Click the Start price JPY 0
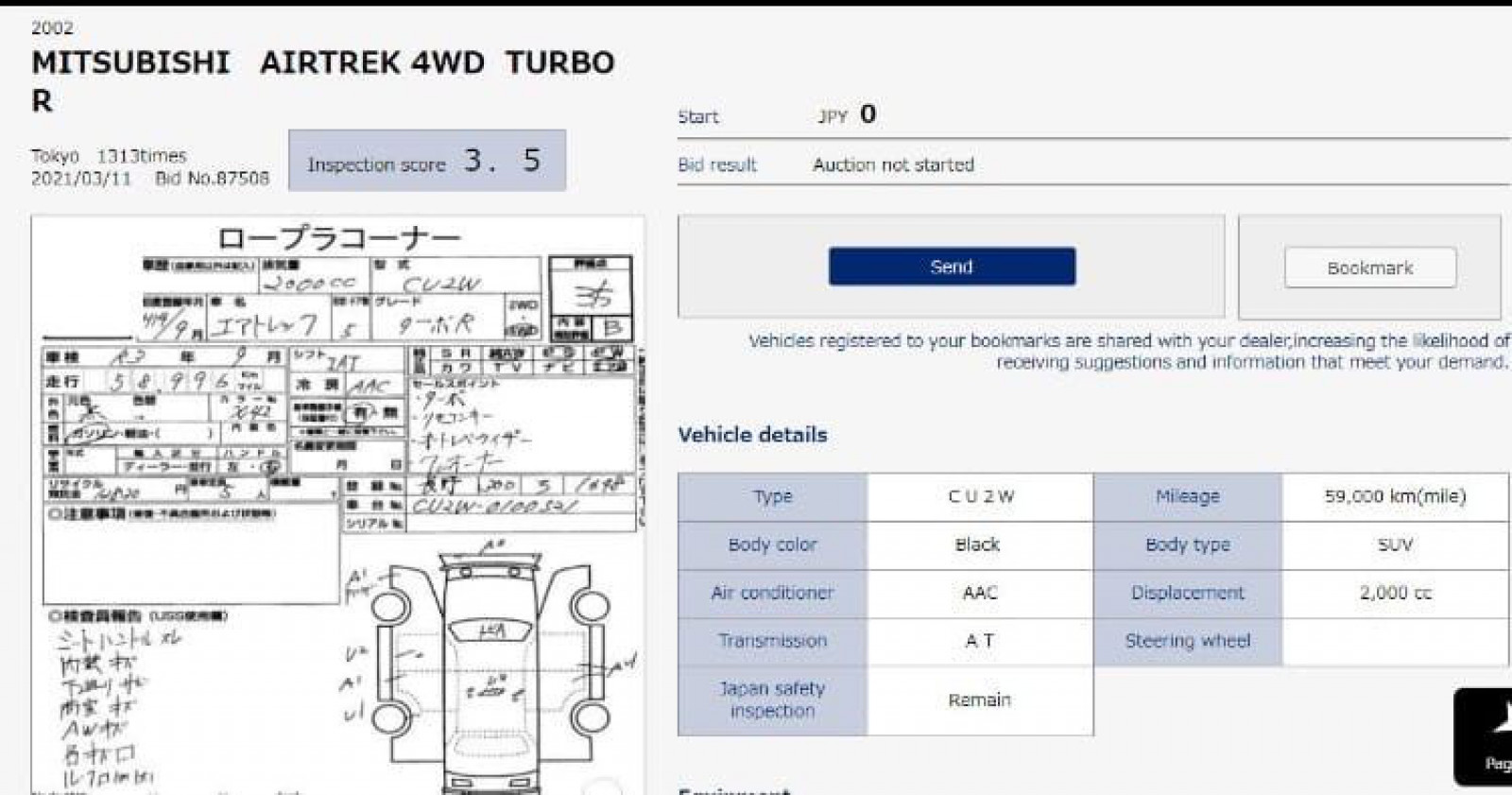 pos(847,115)
